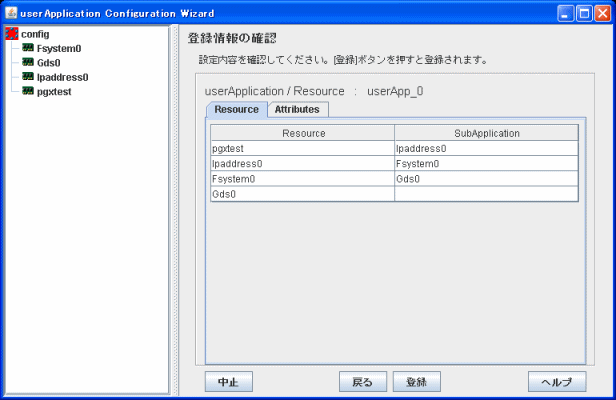This screenshot has height=400, width=616.
Task: Close the Configuration Wizard window
Action: (602, 14)
